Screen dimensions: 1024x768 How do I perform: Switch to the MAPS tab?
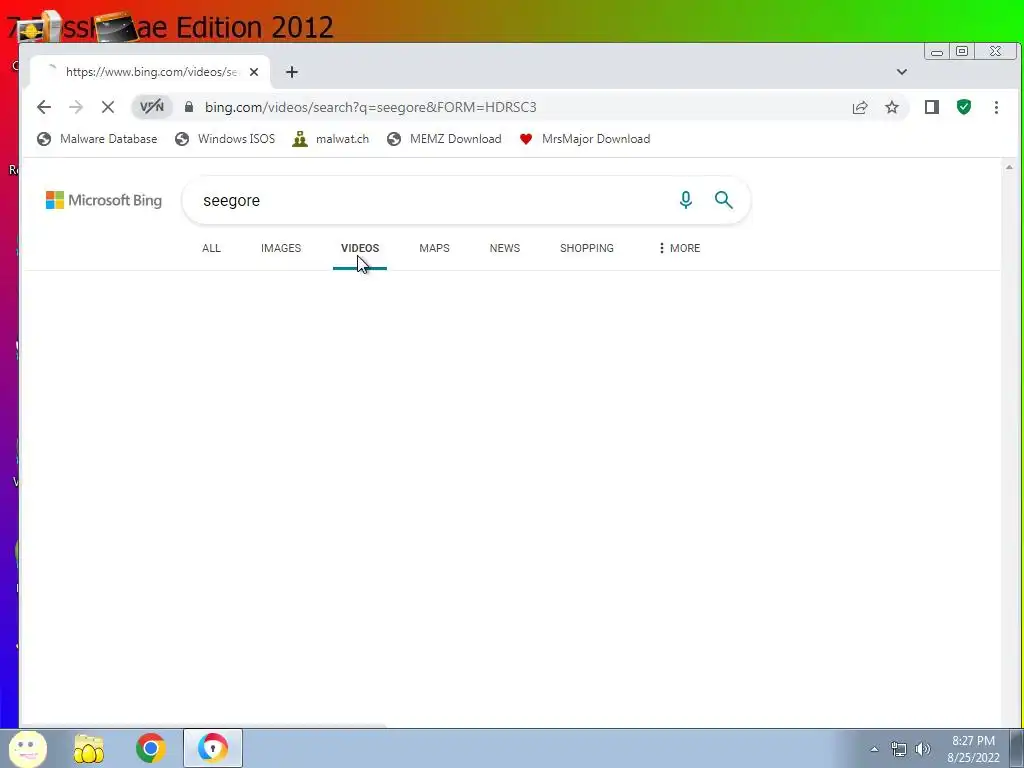coord(434,248)
